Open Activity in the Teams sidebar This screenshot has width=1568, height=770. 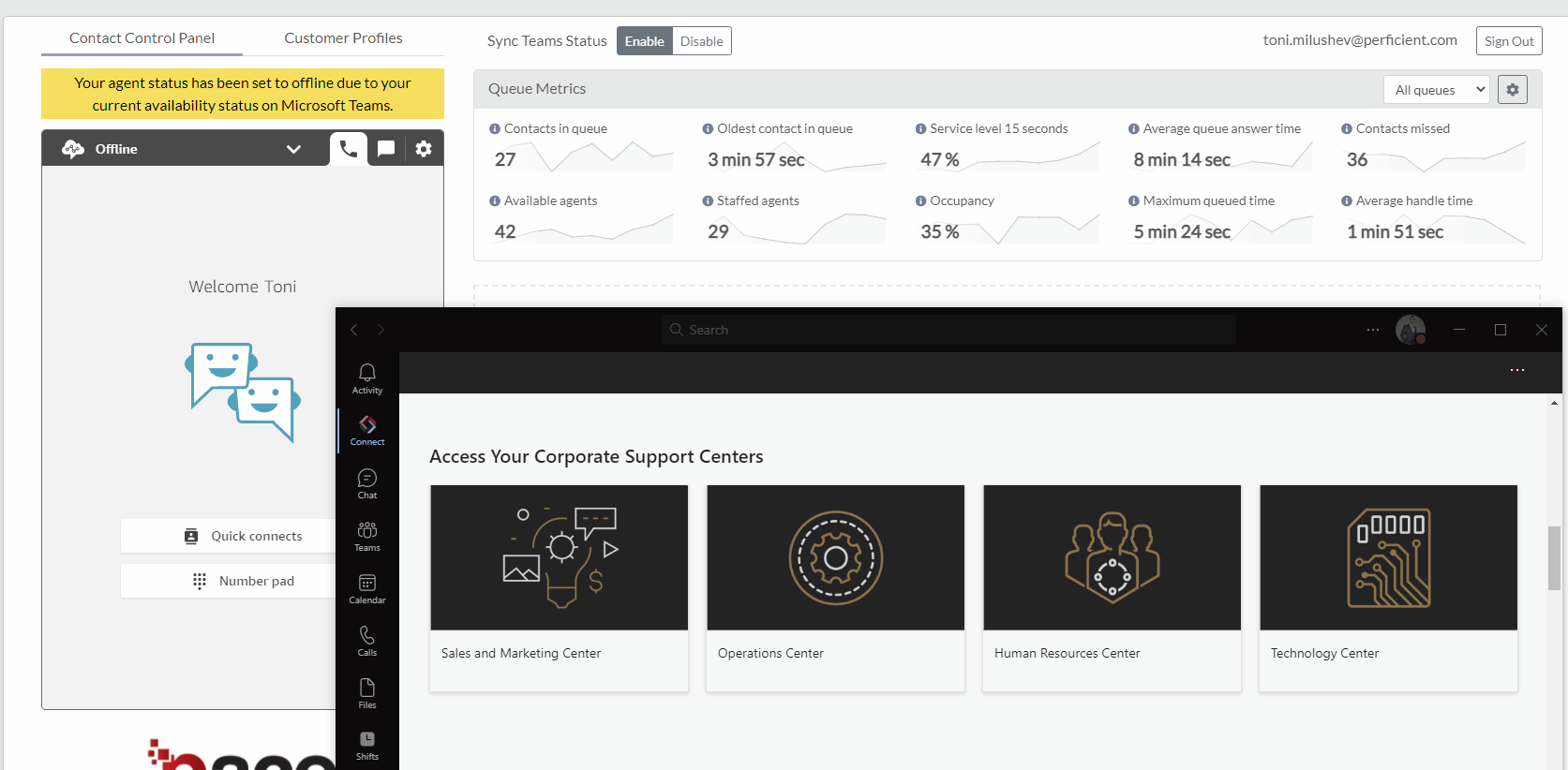[x=367, y=378]
